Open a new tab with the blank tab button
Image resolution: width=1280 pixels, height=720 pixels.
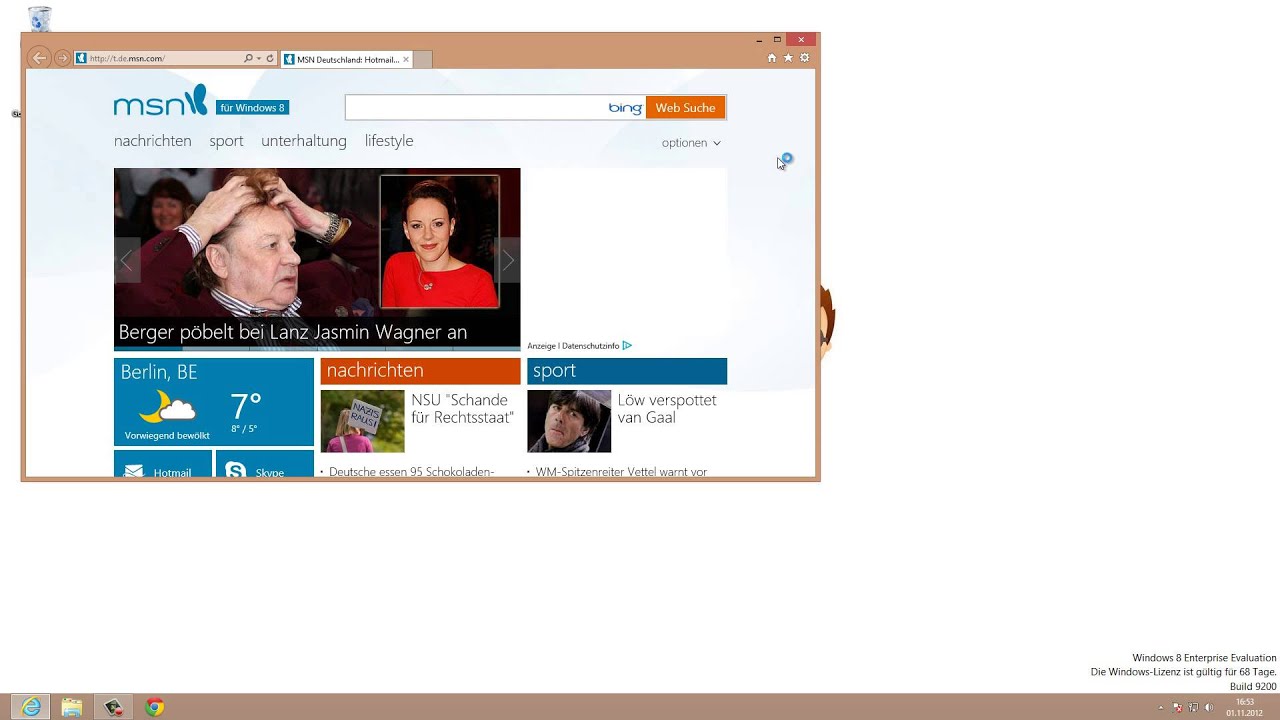[x=422, y=59]
